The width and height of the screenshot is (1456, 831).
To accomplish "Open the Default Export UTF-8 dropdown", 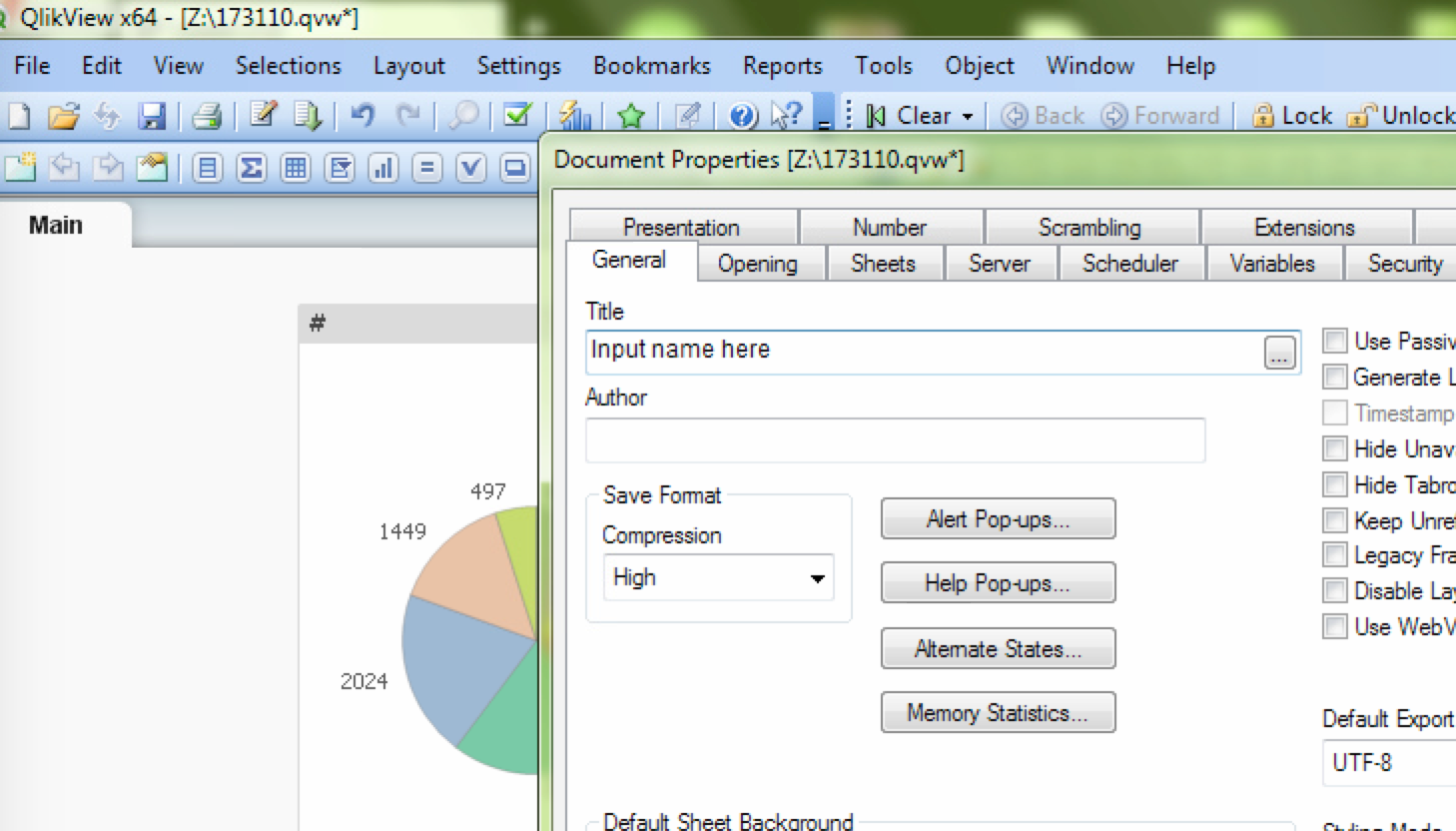I will (1389, 762).
